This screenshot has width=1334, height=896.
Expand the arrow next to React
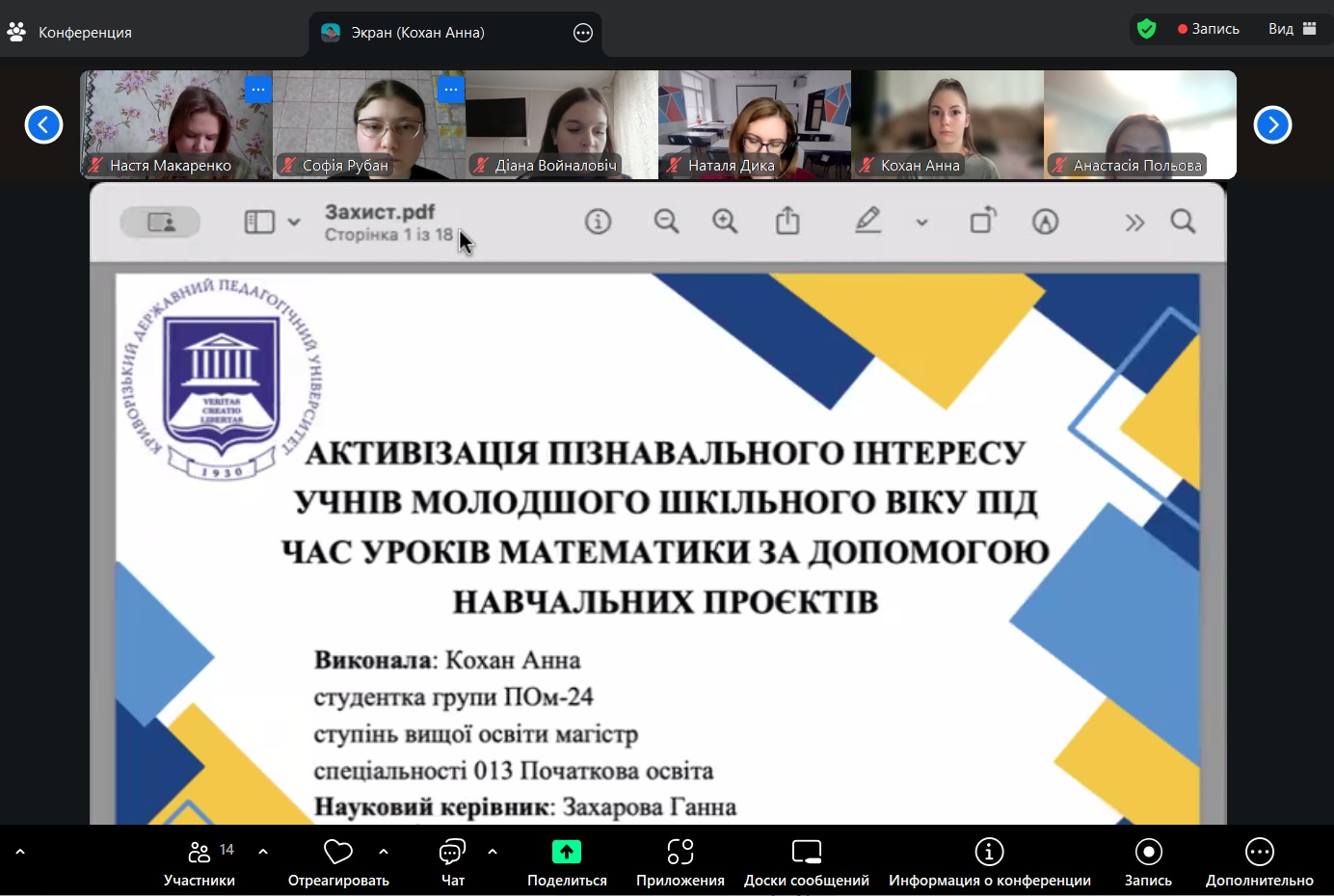click(384, 852)
